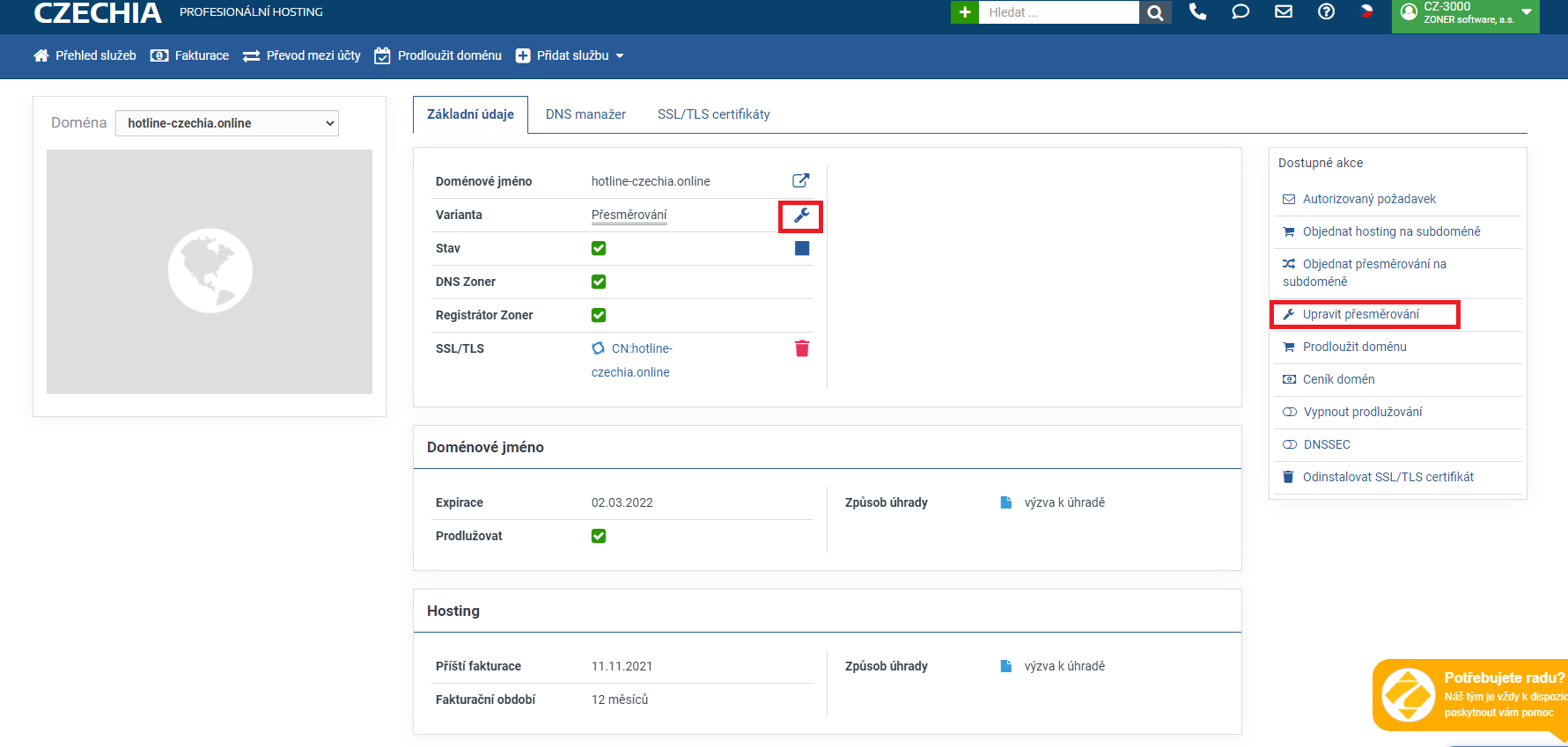The image size is (1568, 747).
Task: Open domain in new window icon
Action: 800,180
